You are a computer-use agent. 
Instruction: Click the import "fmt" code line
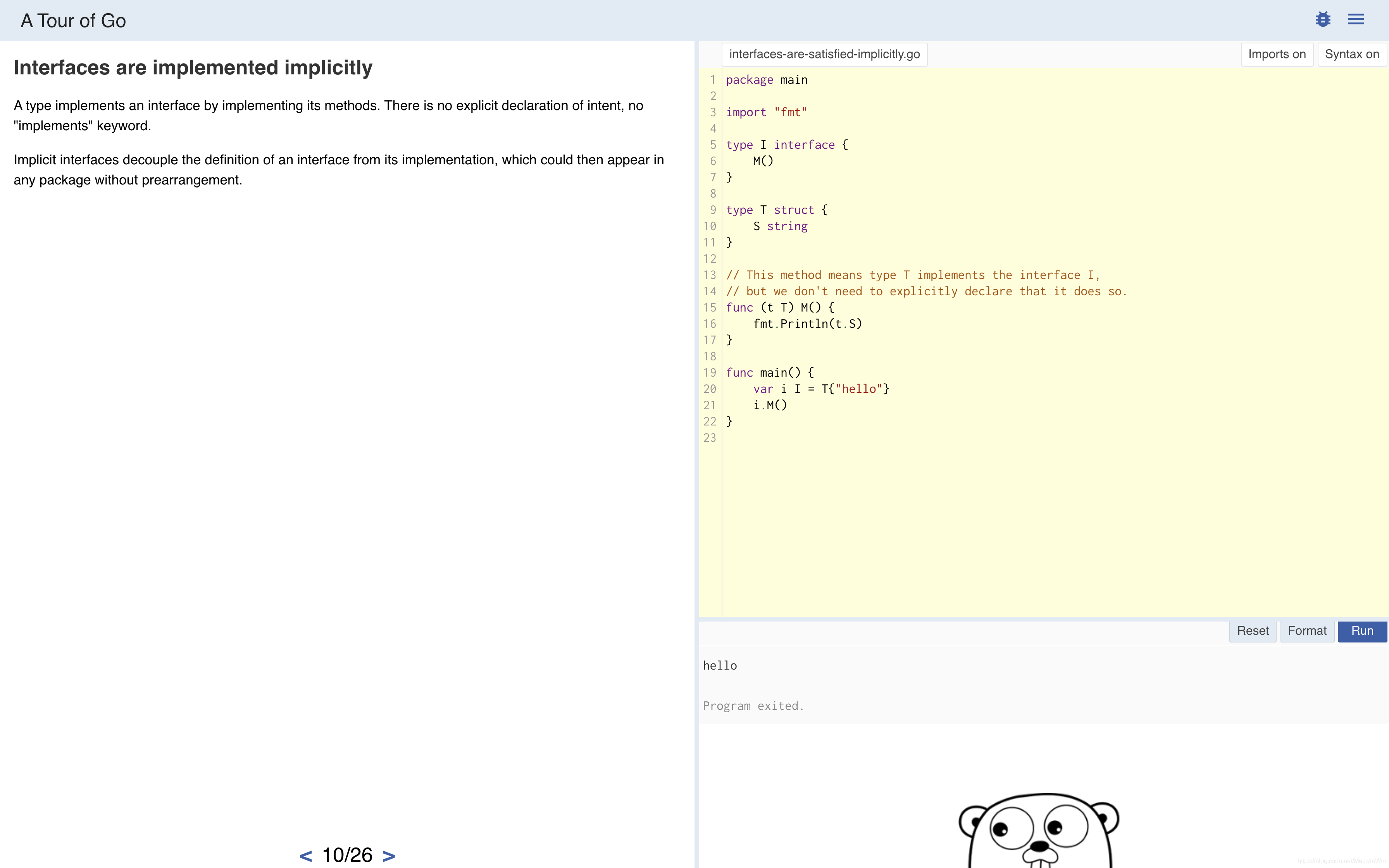tap(766, 112)
